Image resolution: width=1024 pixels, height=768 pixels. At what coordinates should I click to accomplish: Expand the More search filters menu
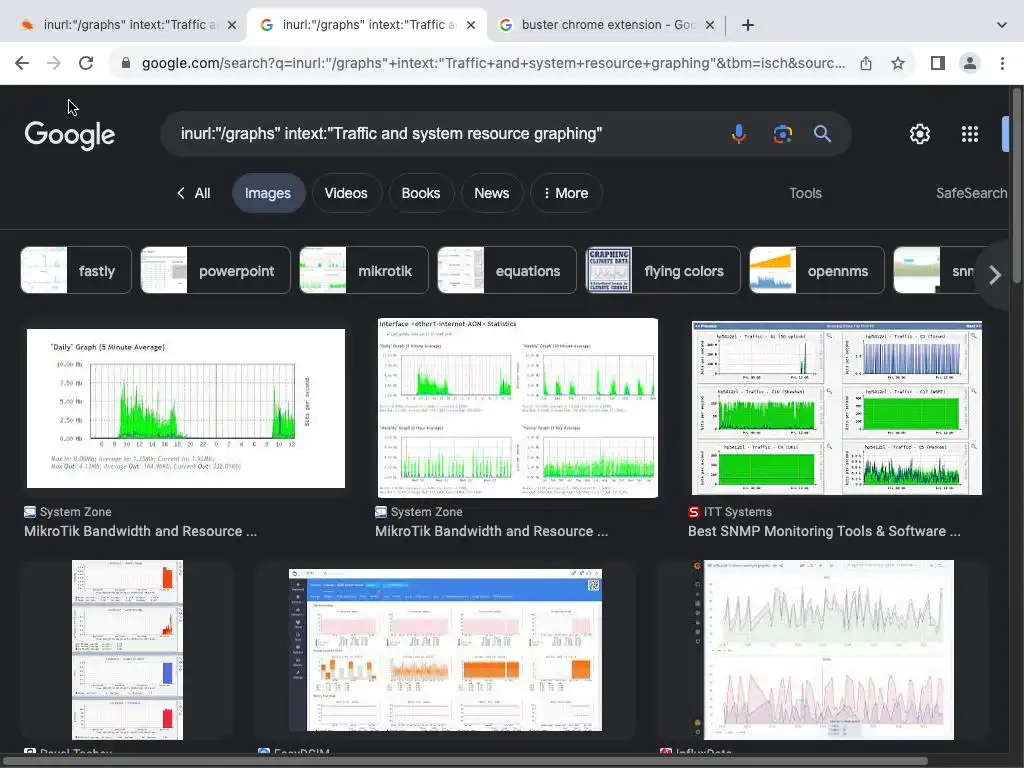click(x=566, y=193)
